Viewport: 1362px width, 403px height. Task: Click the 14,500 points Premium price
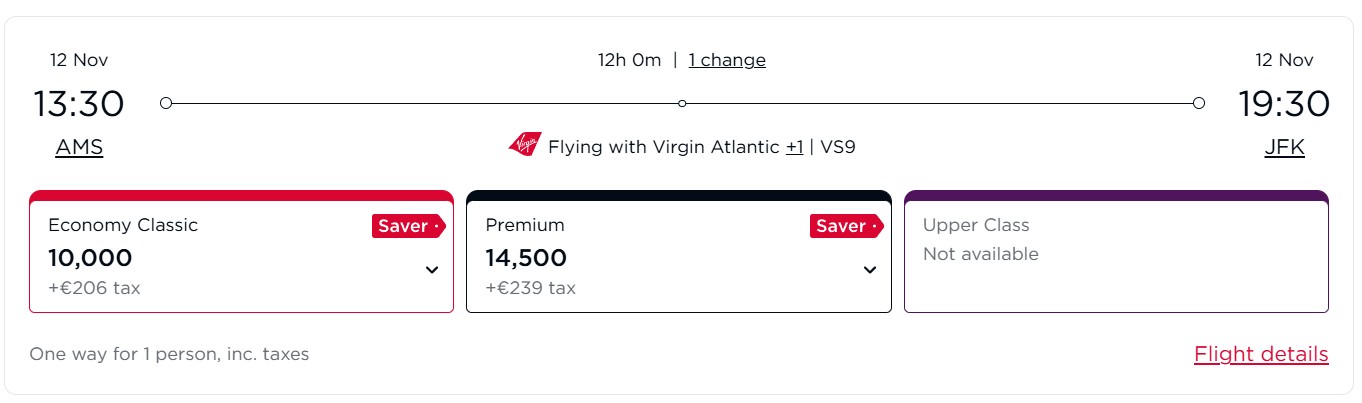(526, 258)
